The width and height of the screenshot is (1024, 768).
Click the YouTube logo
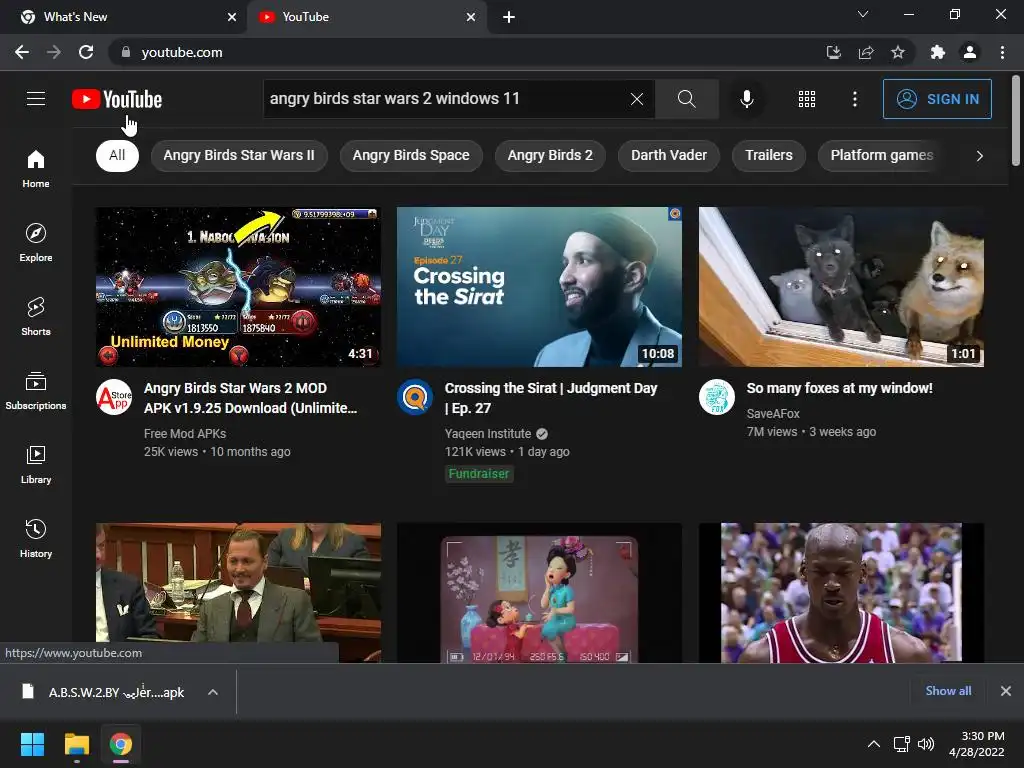(117, 99)
